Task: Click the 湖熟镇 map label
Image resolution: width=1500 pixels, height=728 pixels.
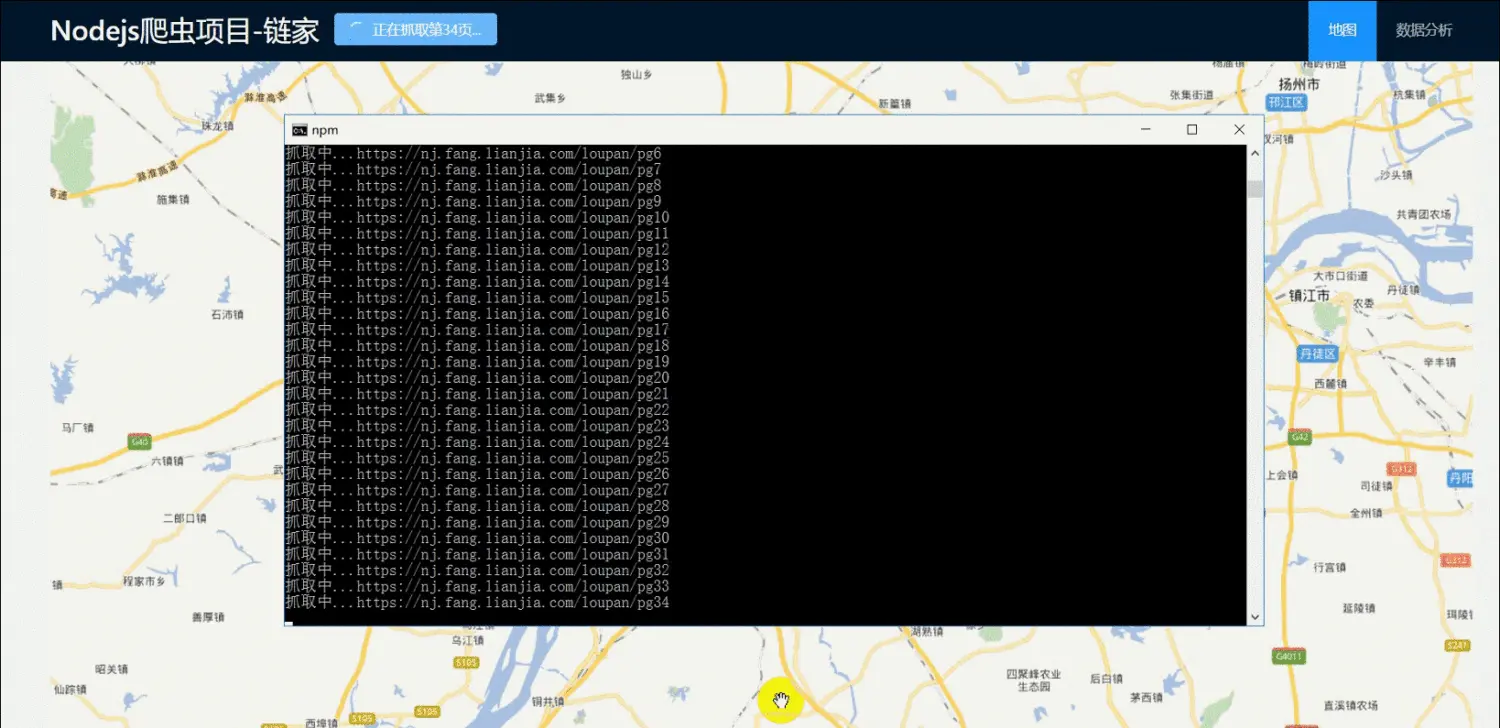Action: point(927,632)
